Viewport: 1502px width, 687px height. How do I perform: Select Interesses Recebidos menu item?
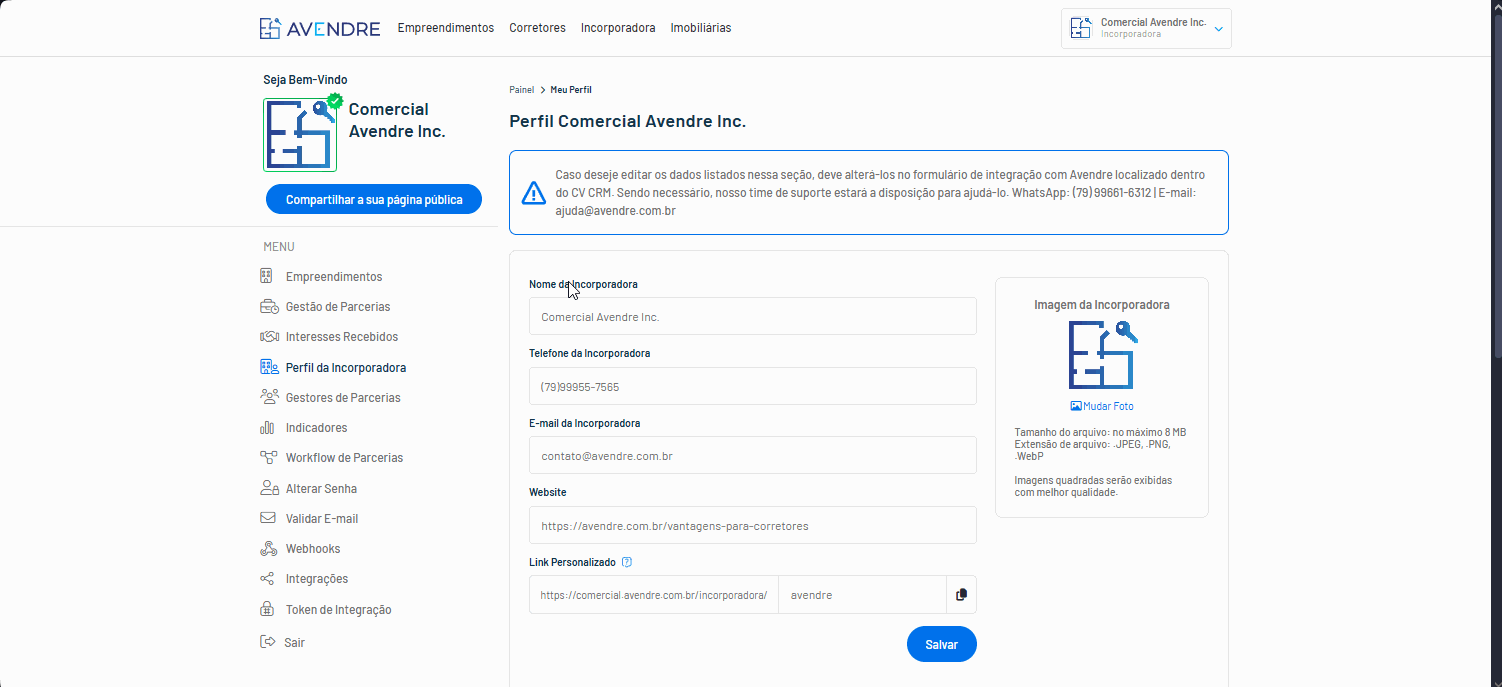(342, 336)
